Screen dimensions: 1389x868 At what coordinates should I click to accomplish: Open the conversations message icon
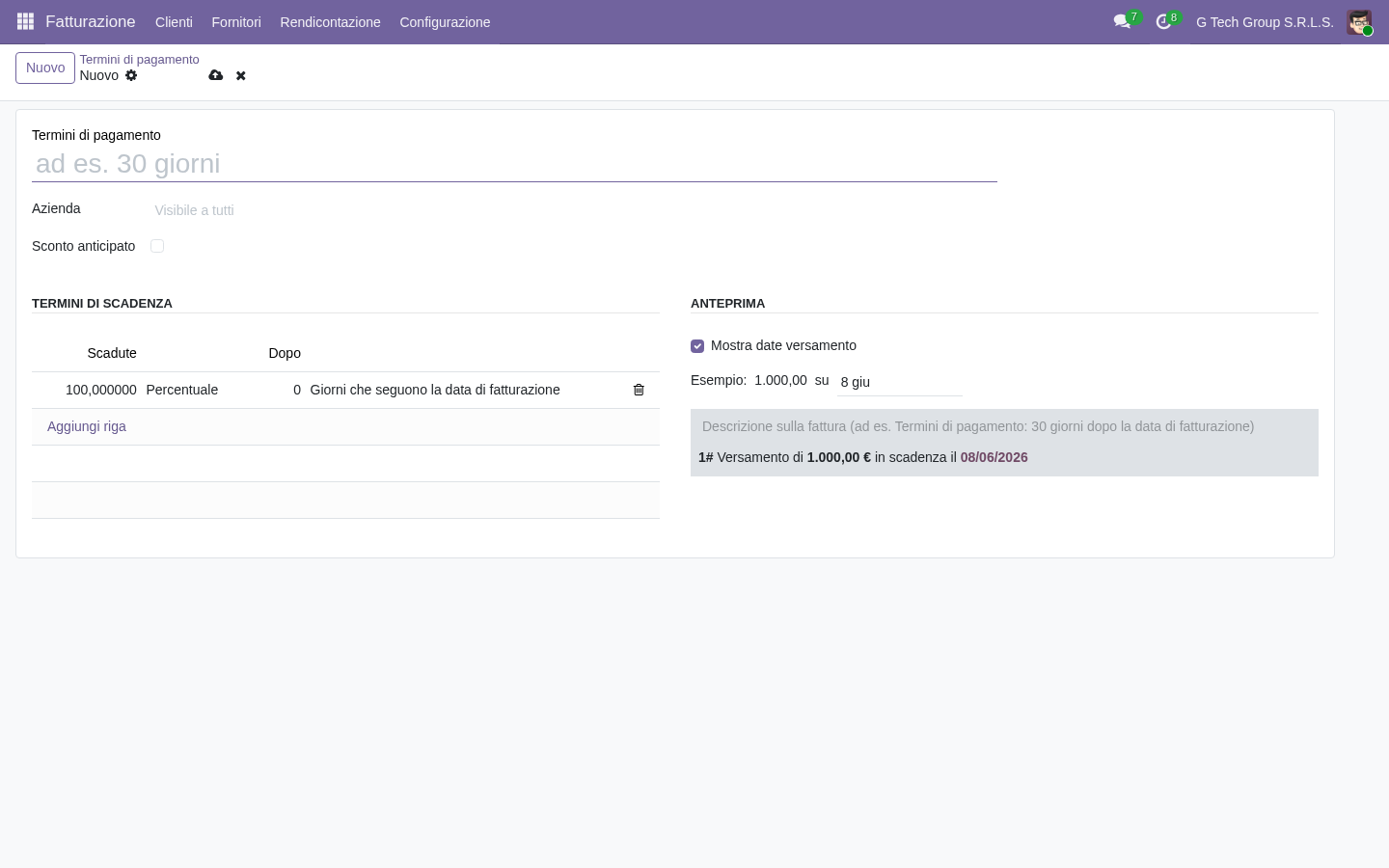[x=1122, y=21]
